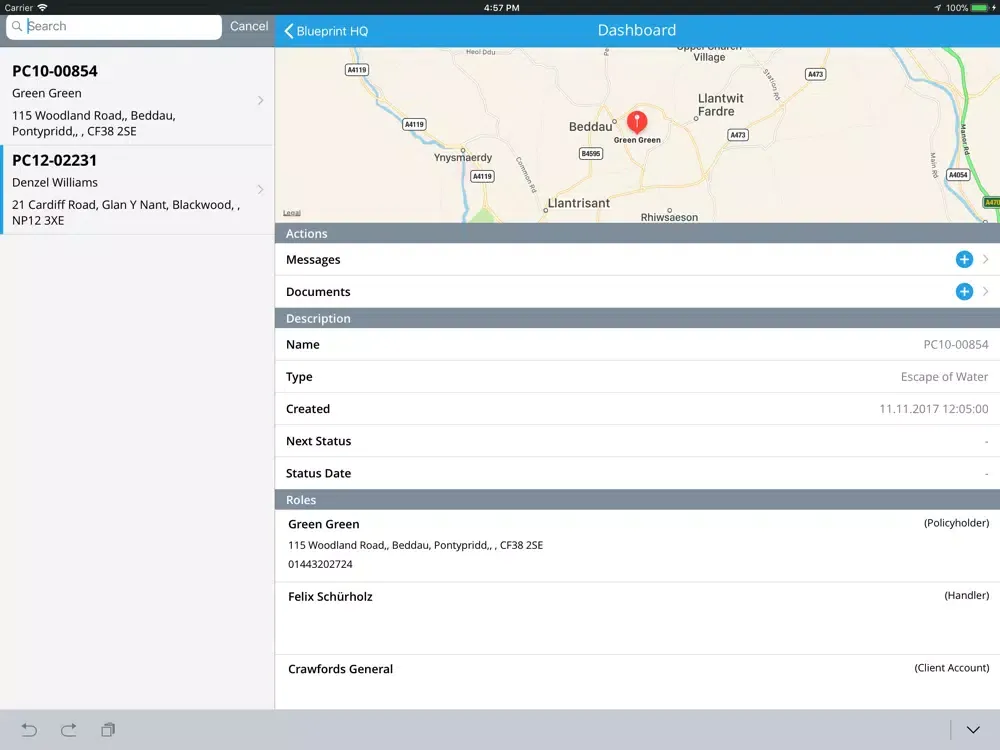This screenshot has height=750, width=1000.
Task: Tap the copy/paste icon in the bottom toolbar
Action: pos(108,730)
